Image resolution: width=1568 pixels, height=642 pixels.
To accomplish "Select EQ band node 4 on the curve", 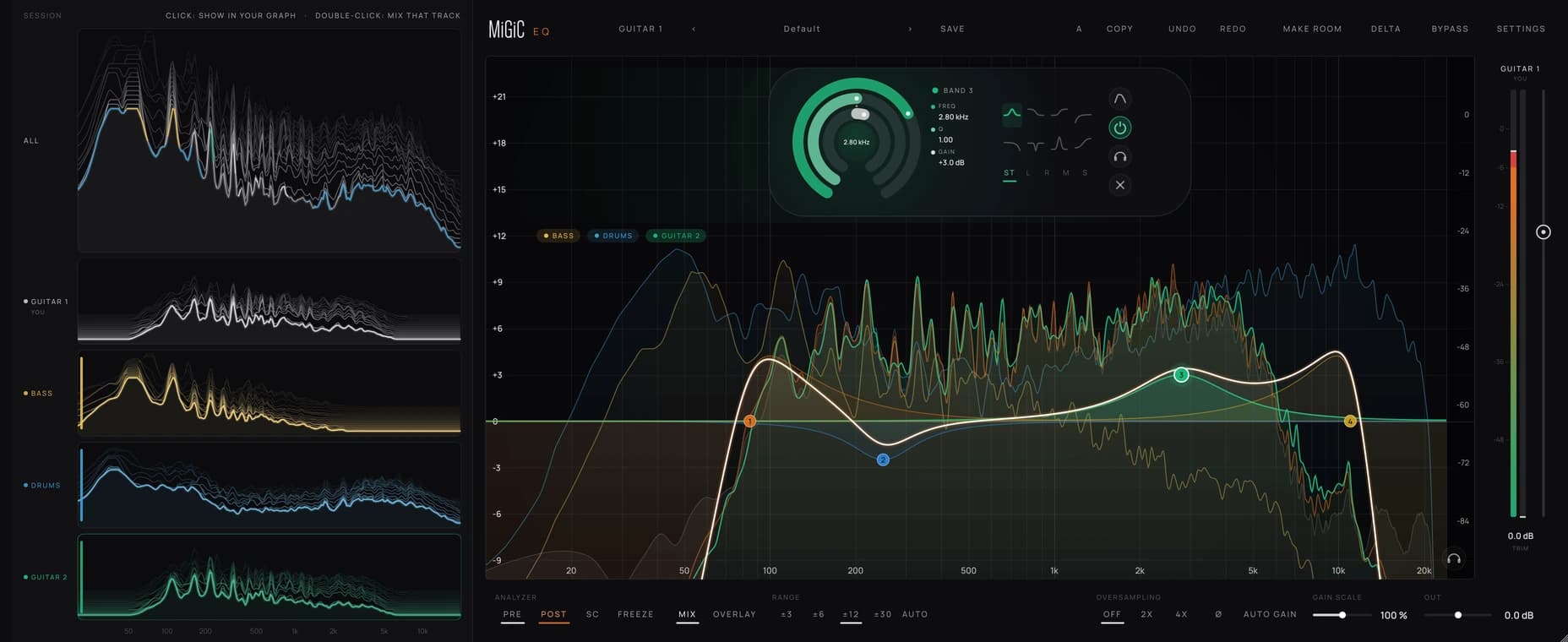I will pos(1350,421).
